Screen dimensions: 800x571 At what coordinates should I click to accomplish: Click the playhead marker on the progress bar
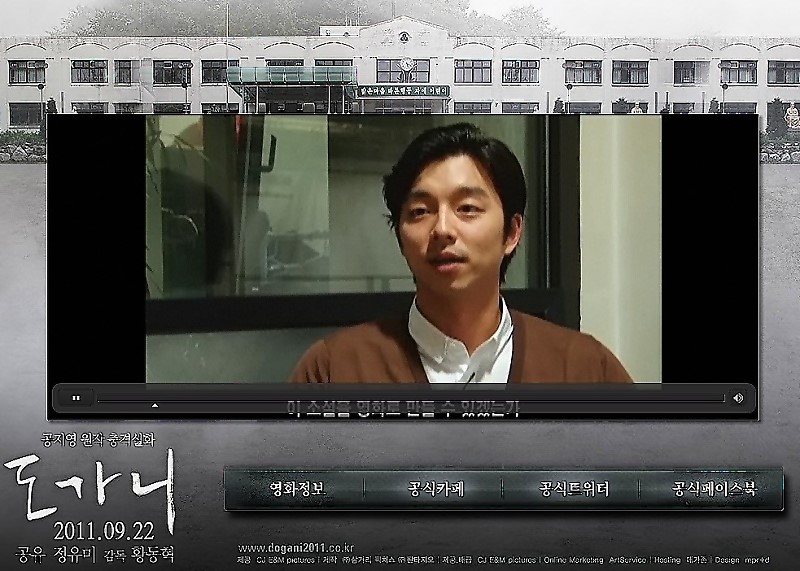click(x=155, y=406)
